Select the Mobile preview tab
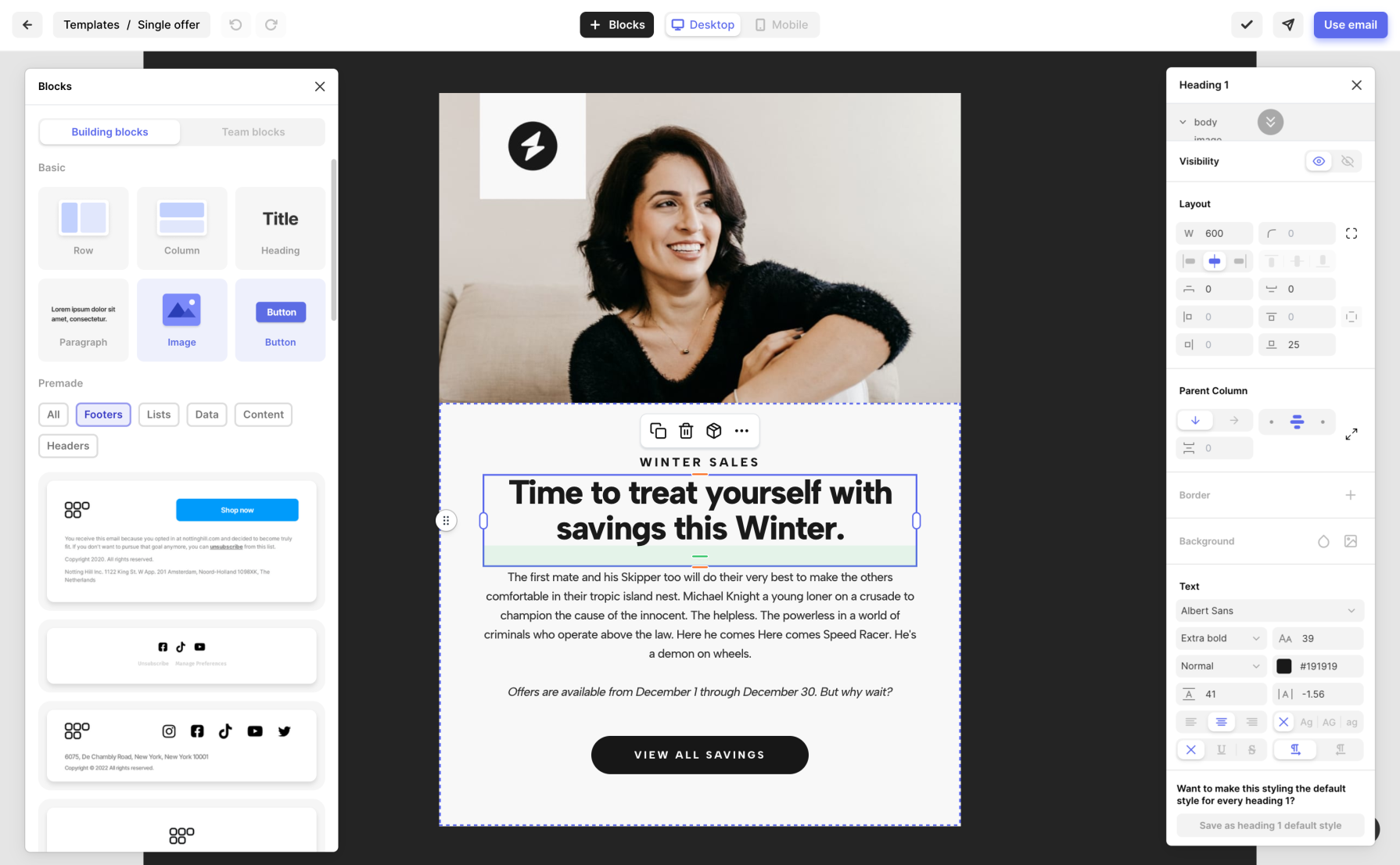This screenshot has height=865, width=1400. [x=781, y=25]
